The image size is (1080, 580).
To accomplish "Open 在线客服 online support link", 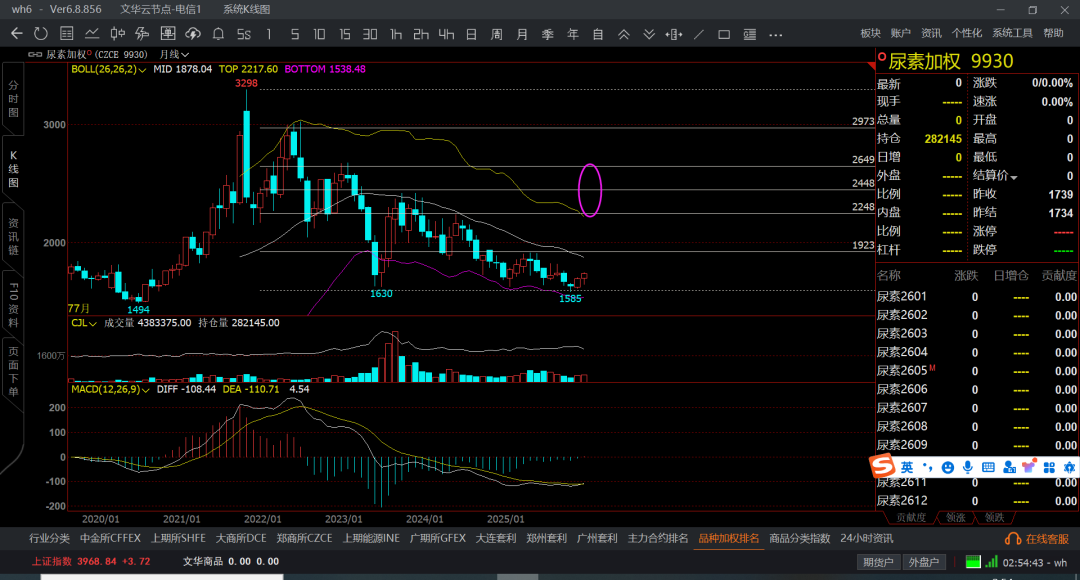I will [1039, 539].
